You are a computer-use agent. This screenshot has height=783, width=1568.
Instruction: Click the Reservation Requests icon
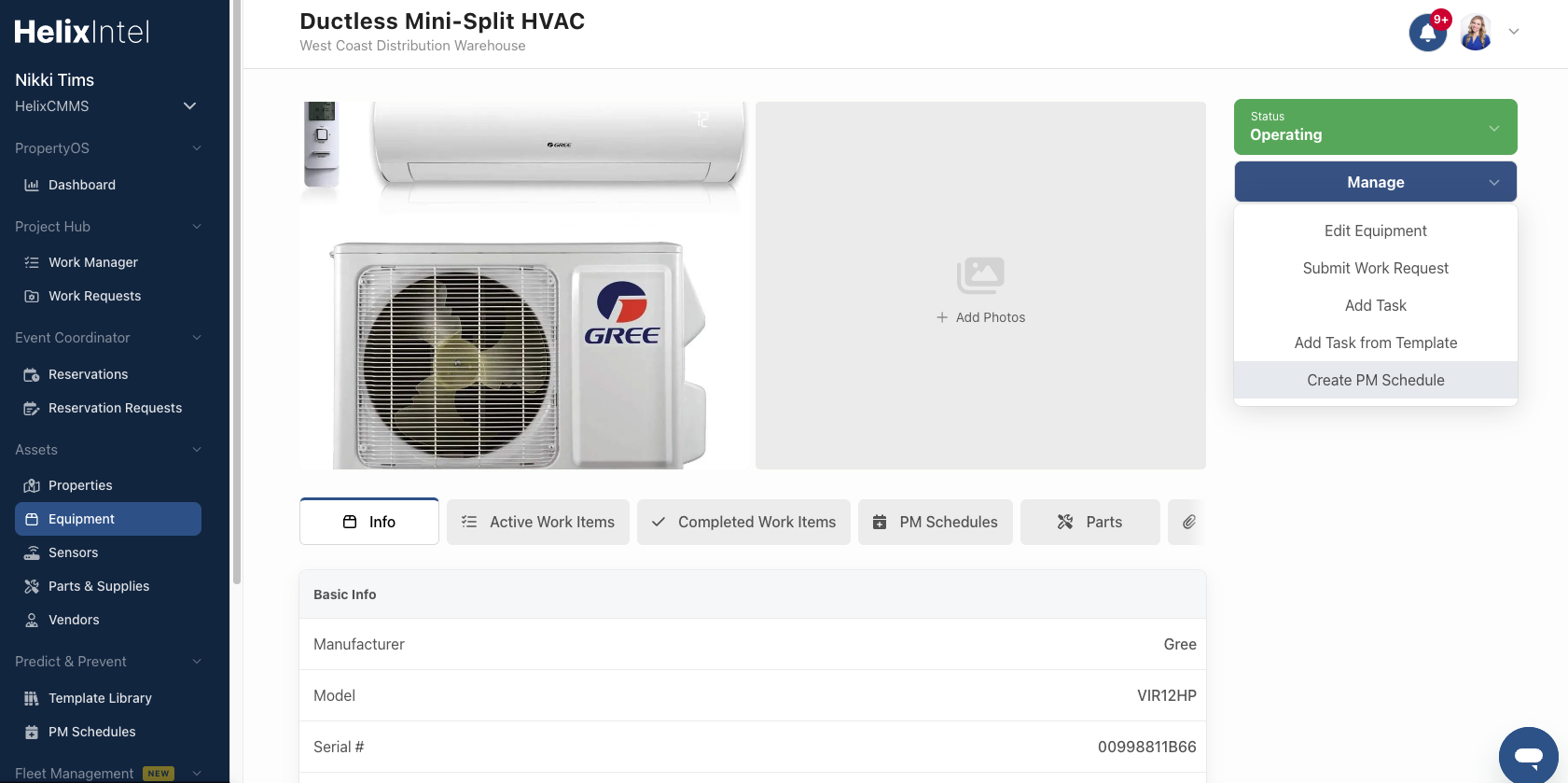click(x=32, y=408)
